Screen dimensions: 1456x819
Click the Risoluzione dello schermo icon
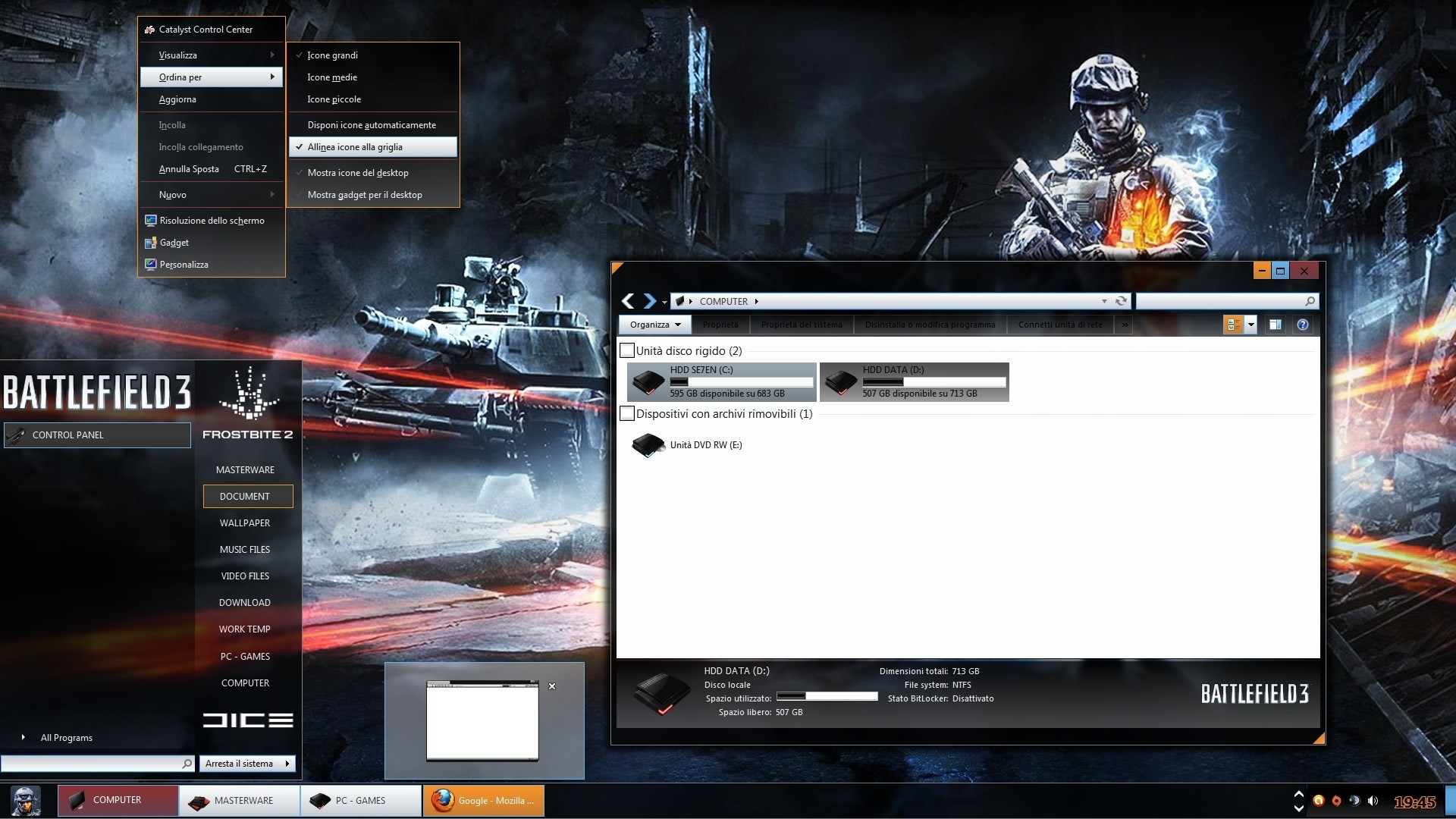150,221
